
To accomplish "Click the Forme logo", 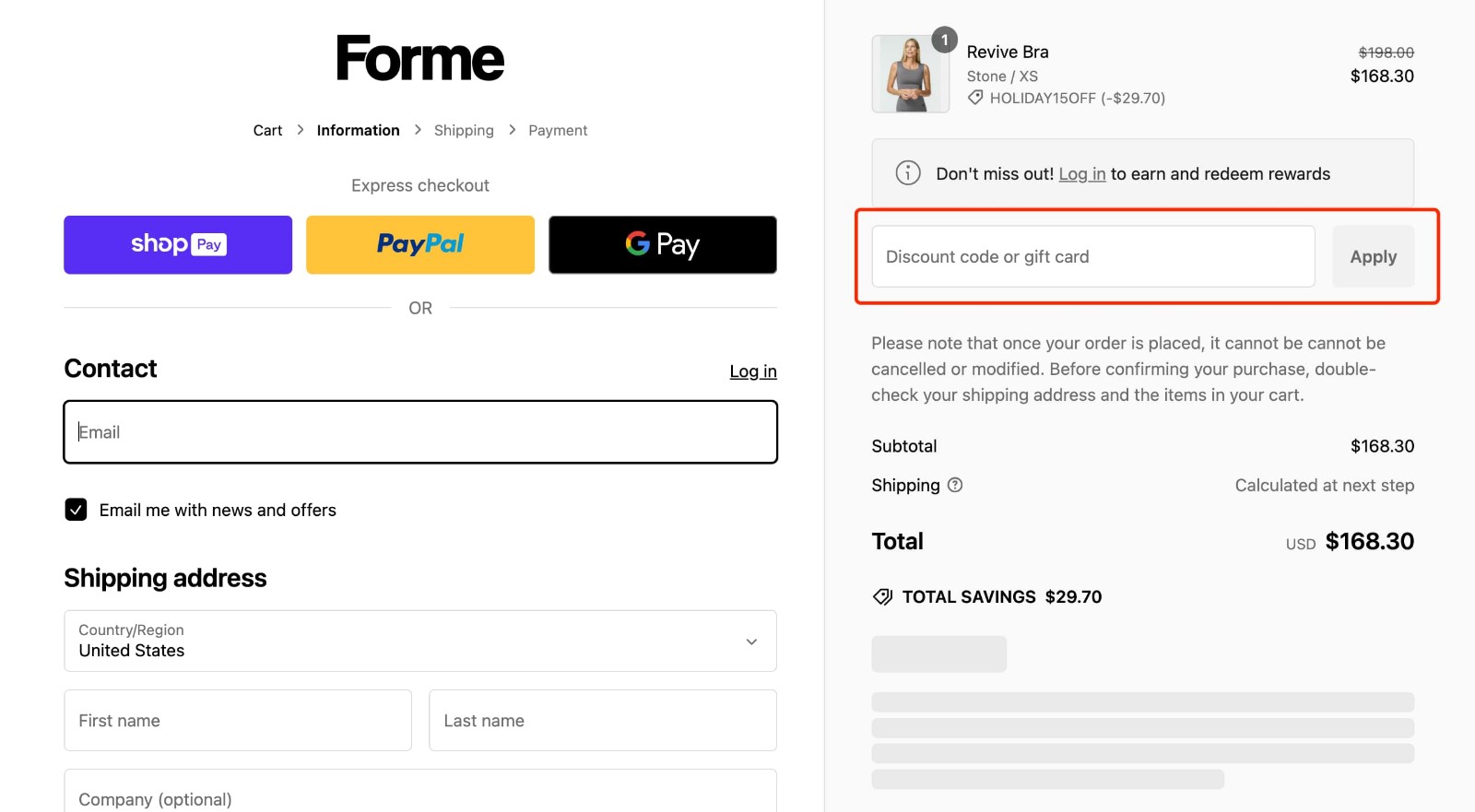I will coord(420,57).
